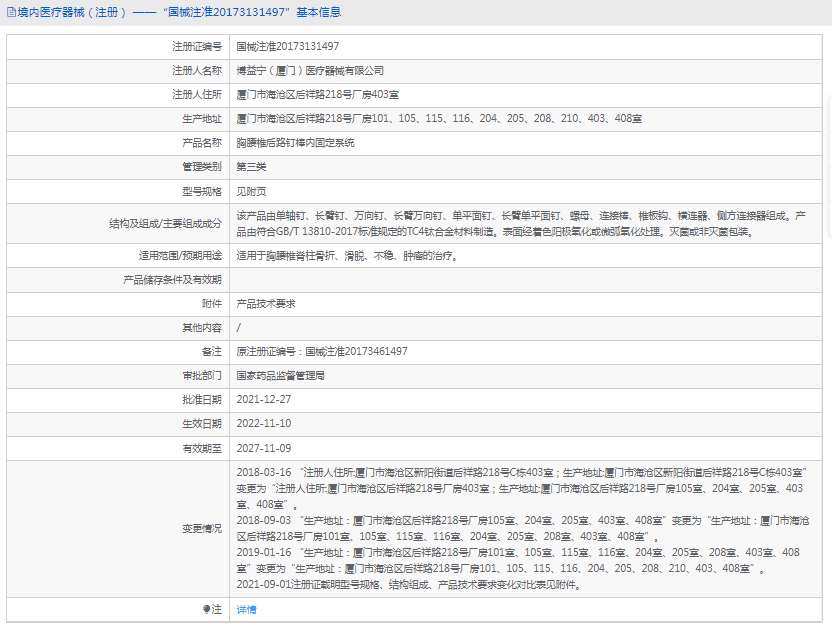Open the 详情 link in the 注 row
832x629 pixels.
[246, 609]
